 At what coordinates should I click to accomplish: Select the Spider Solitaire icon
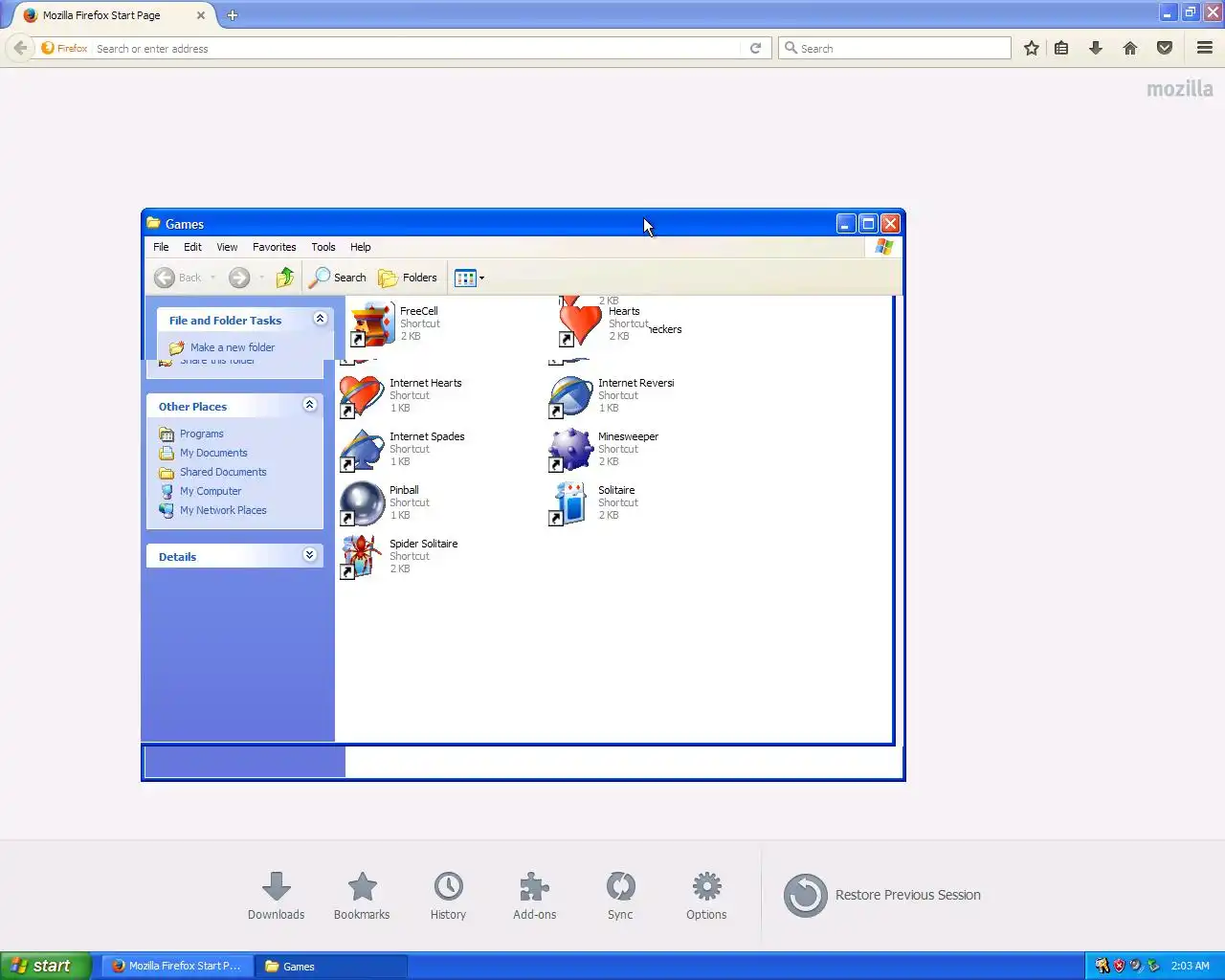click(x=362, y=557)
